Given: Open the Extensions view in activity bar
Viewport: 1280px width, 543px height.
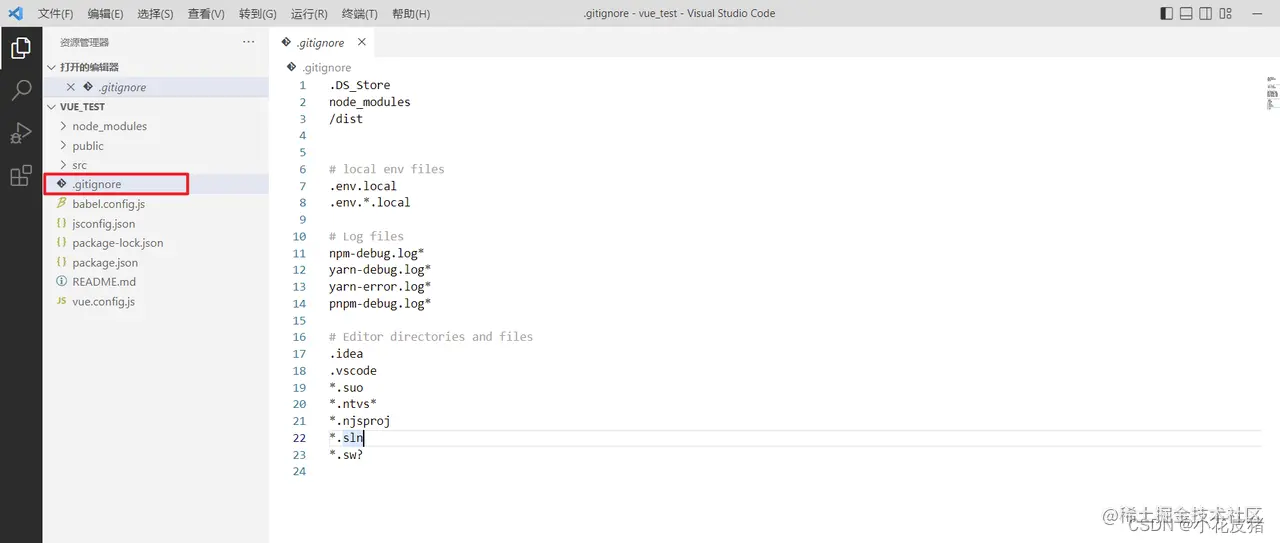Looking at the screenshot, I should pyautogui.click(x=20, y=176).
